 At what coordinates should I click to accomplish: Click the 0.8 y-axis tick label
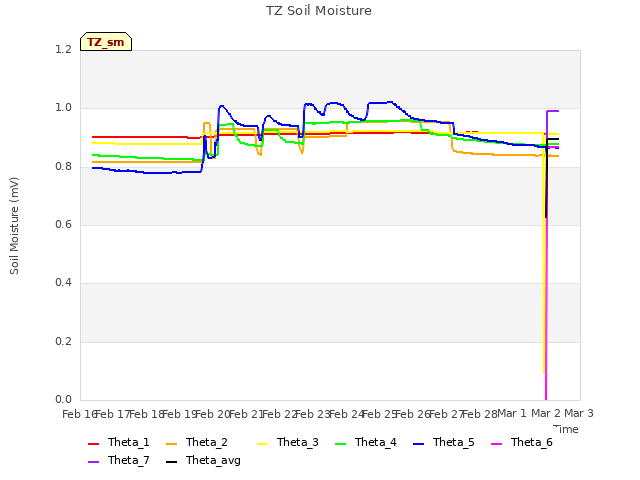(x=63, y=166)
